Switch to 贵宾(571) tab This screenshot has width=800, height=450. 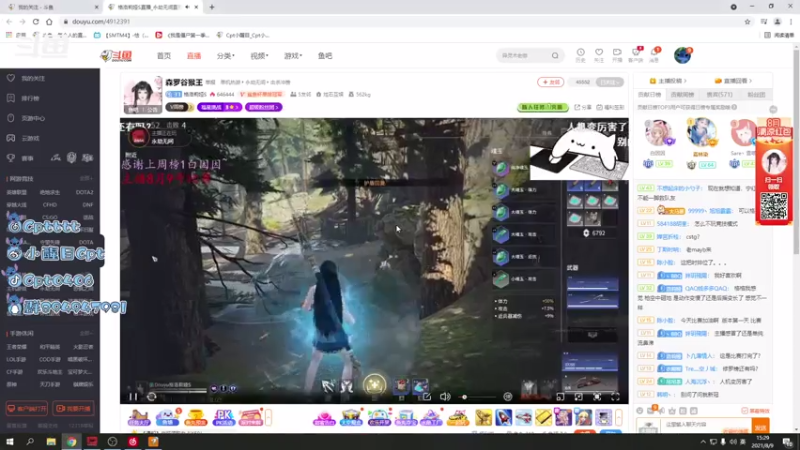pyautogui.click(x=719, y=94)
